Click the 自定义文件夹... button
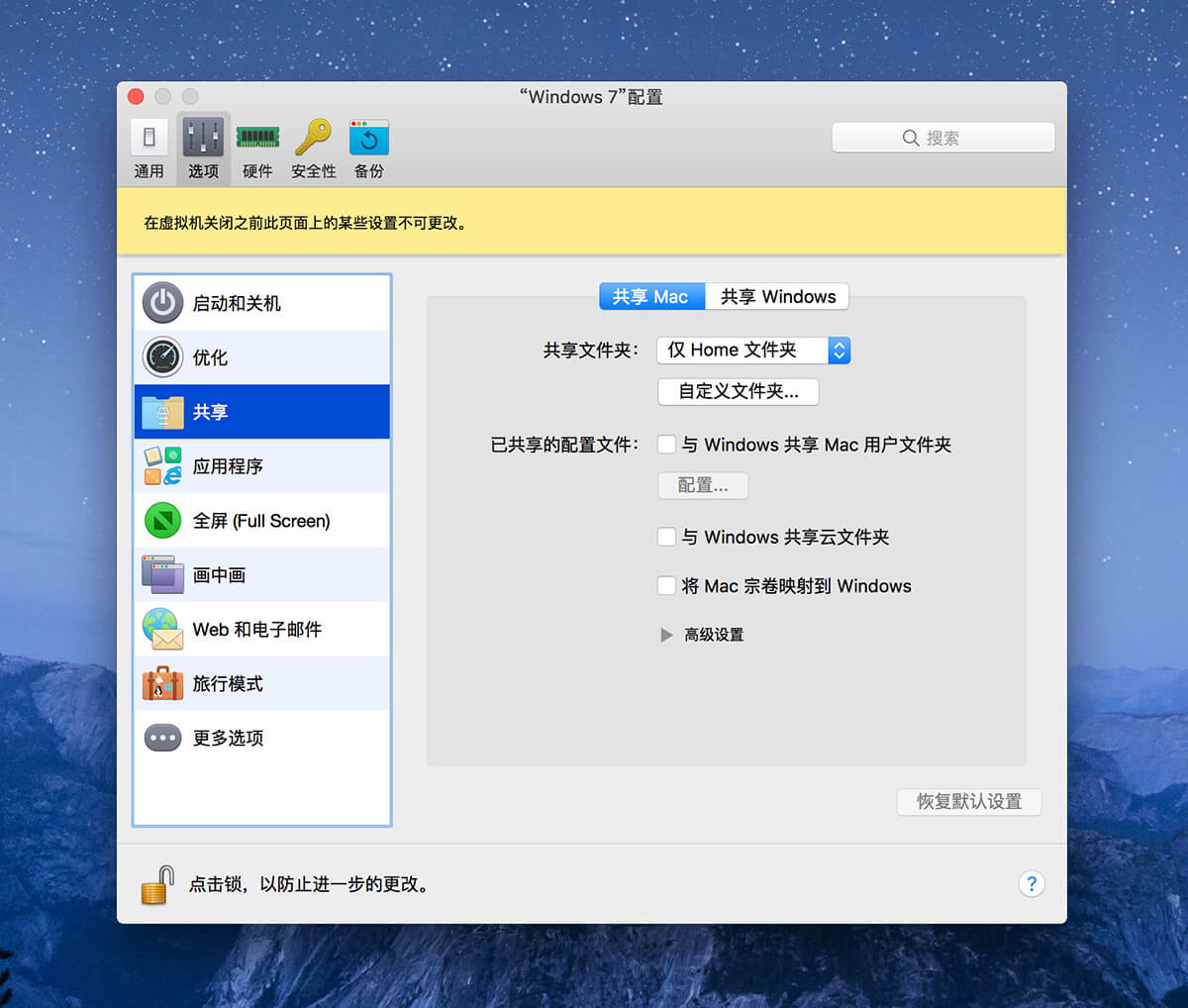 click(x=739, y=391)
